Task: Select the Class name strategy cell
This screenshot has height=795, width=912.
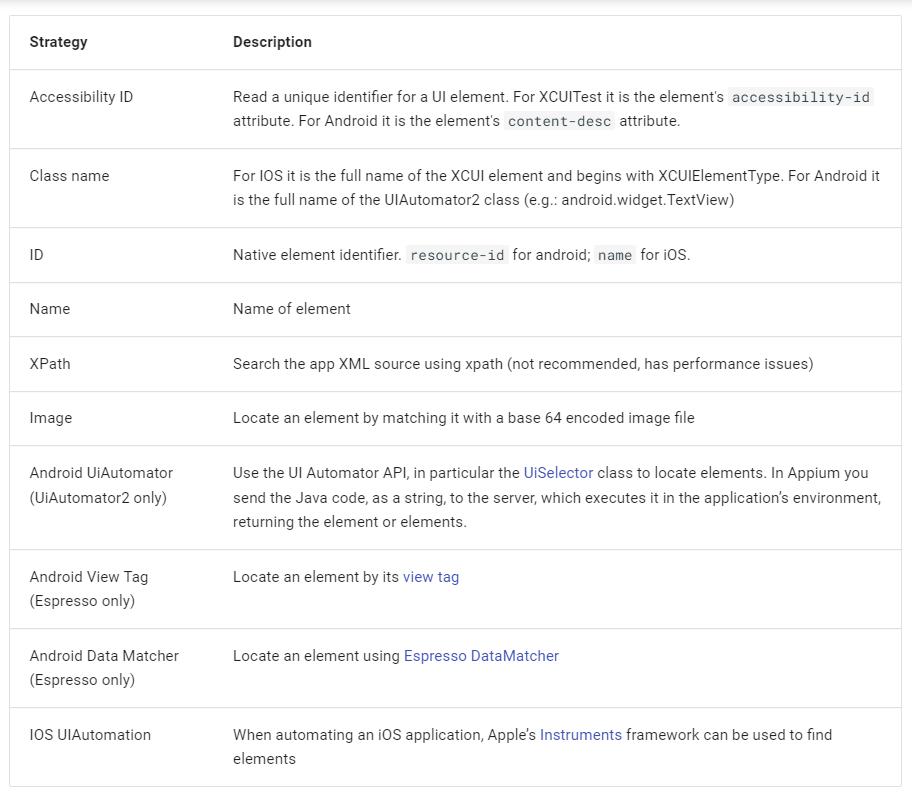Action: click(x=69, y=176)
